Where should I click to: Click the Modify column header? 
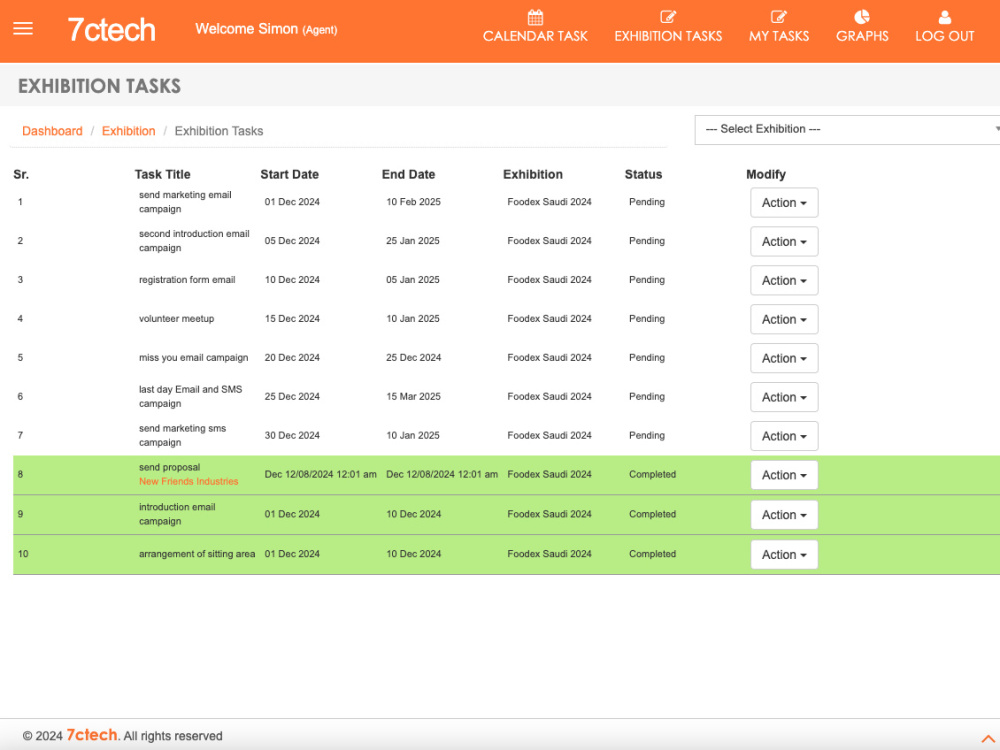[x=765, y=174]
